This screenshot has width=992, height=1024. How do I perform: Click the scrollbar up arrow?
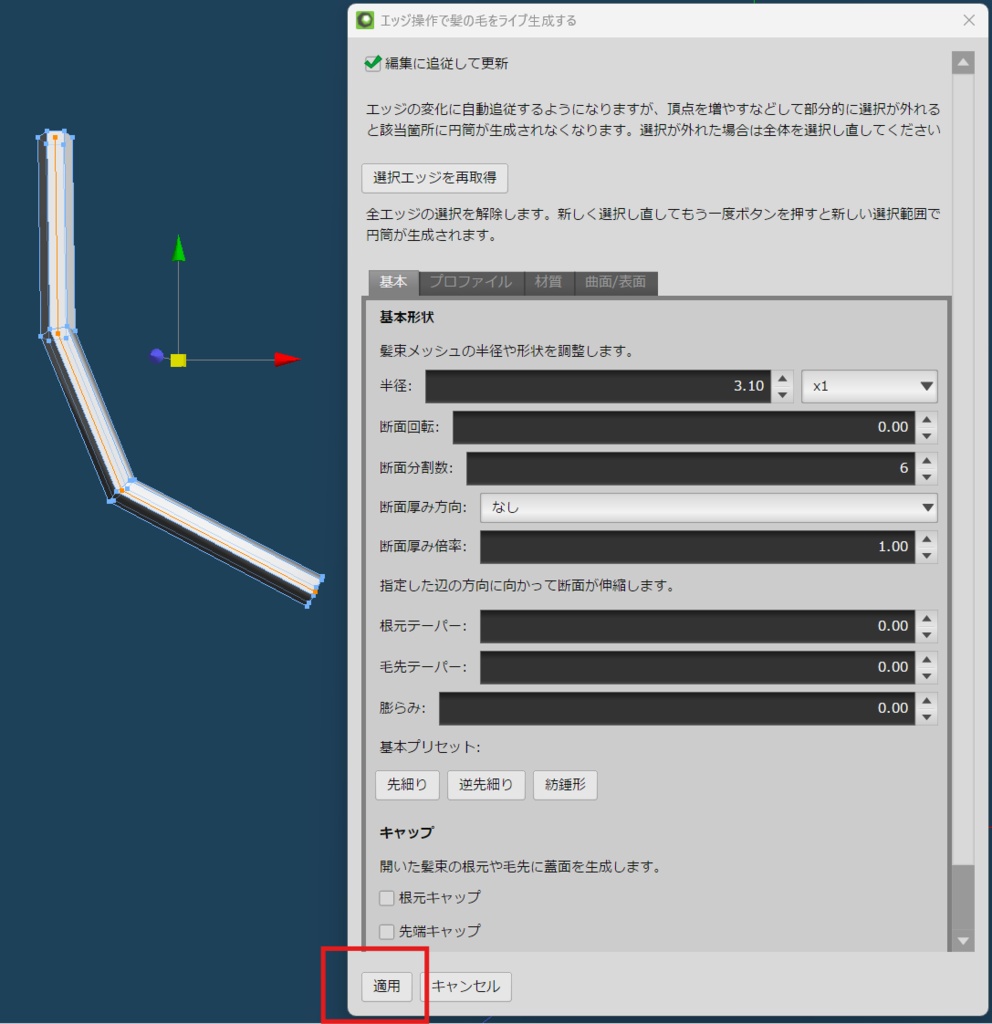tap(963, 63)
